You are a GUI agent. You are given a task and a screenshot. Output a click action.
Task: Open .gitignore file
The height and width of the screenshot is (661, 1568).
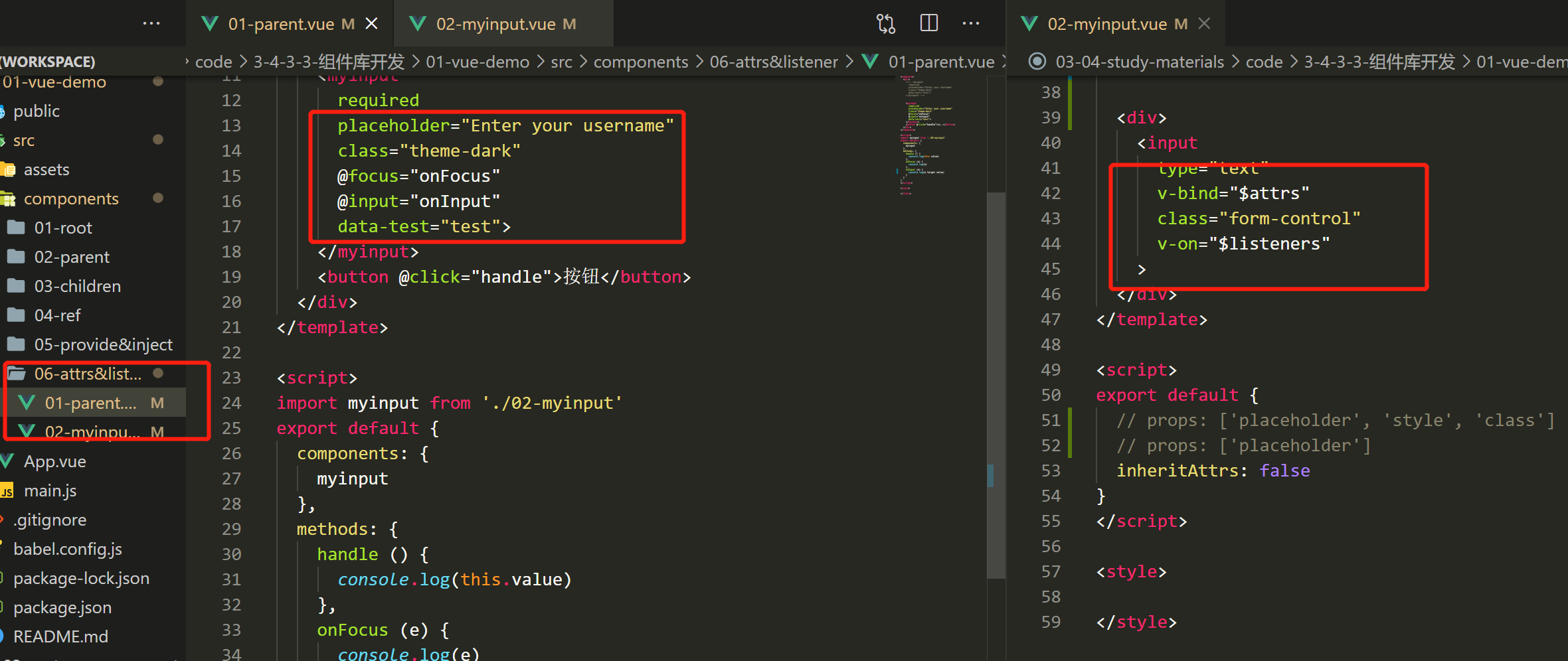pos(50,520)
